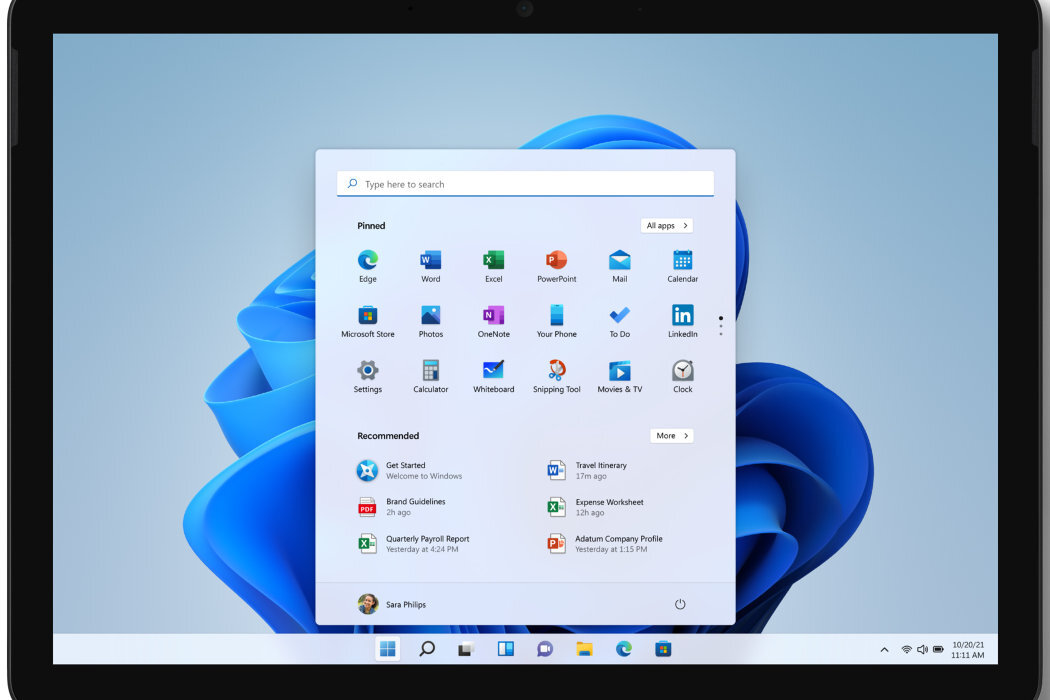
Task: Launch Word from pinned apps
Action: 430,261
